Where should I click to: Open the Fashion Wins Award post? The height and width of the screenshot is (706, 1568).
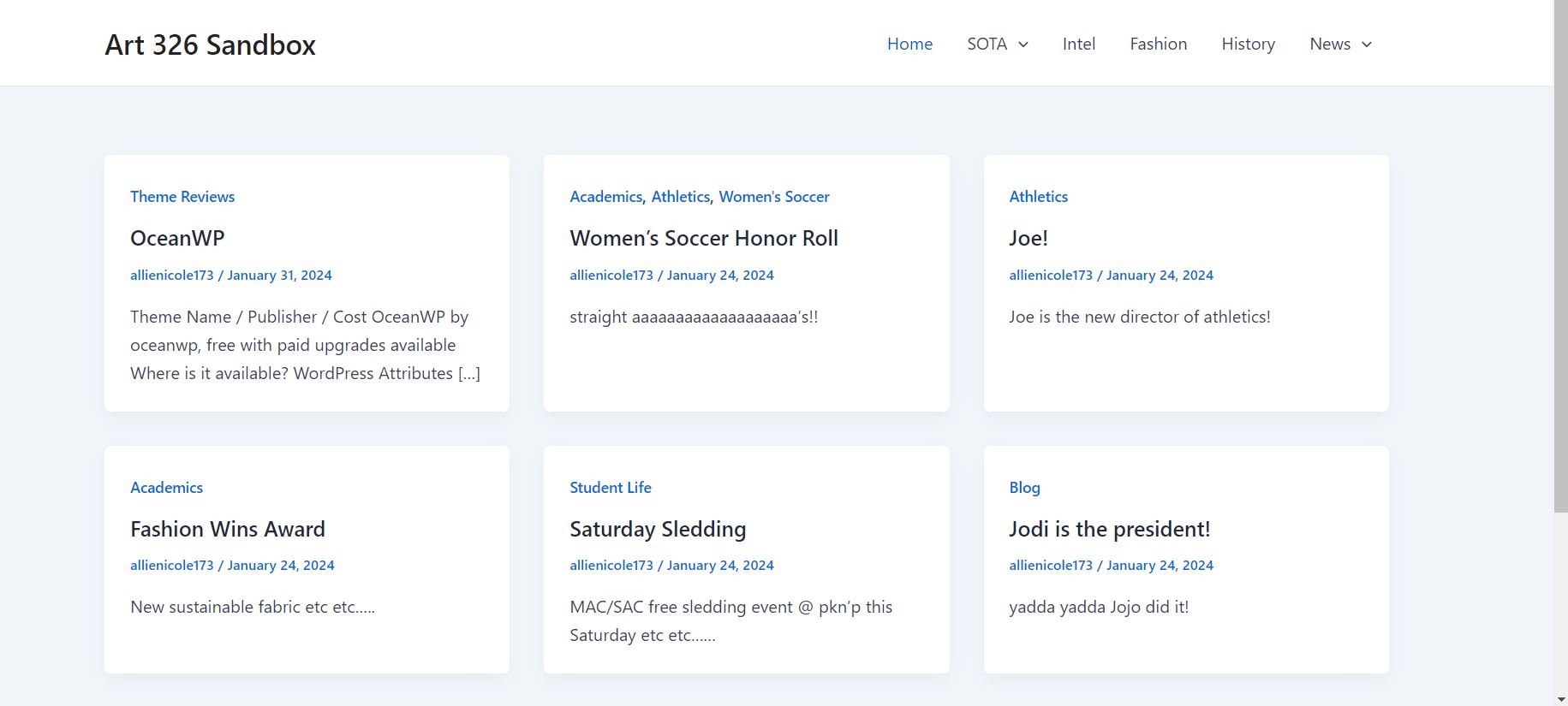[x=228, y=529]
